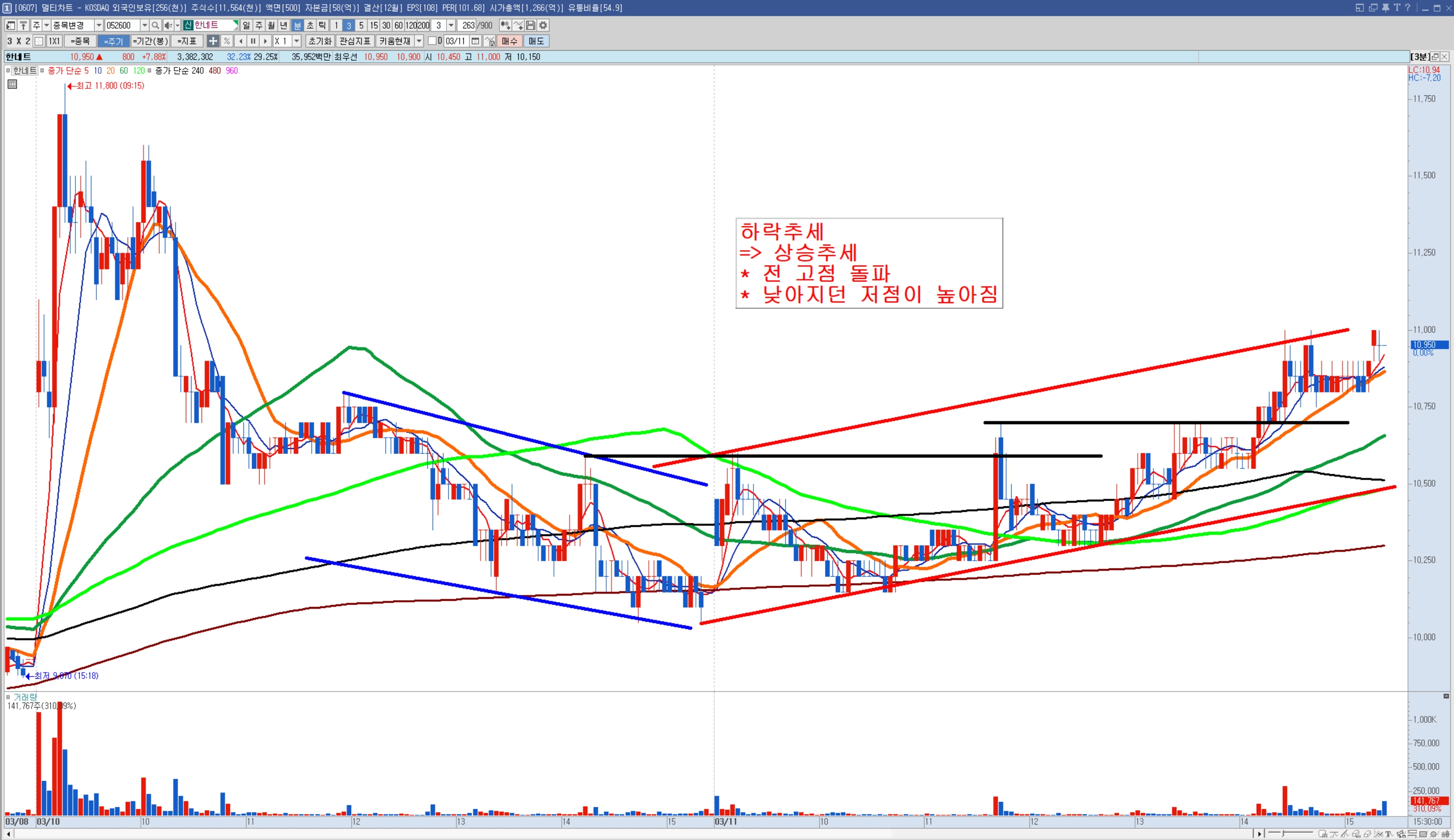The width and height of the screenshot is (1454, 840).
Task: Select the 분 (minute) period toggle
Action: tap(297, 26)
